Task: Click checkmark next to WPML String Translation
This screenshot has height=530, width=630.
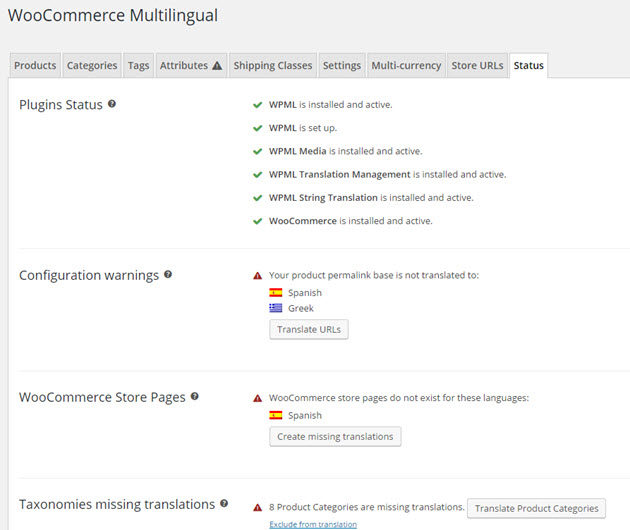Action: point(258,198)
